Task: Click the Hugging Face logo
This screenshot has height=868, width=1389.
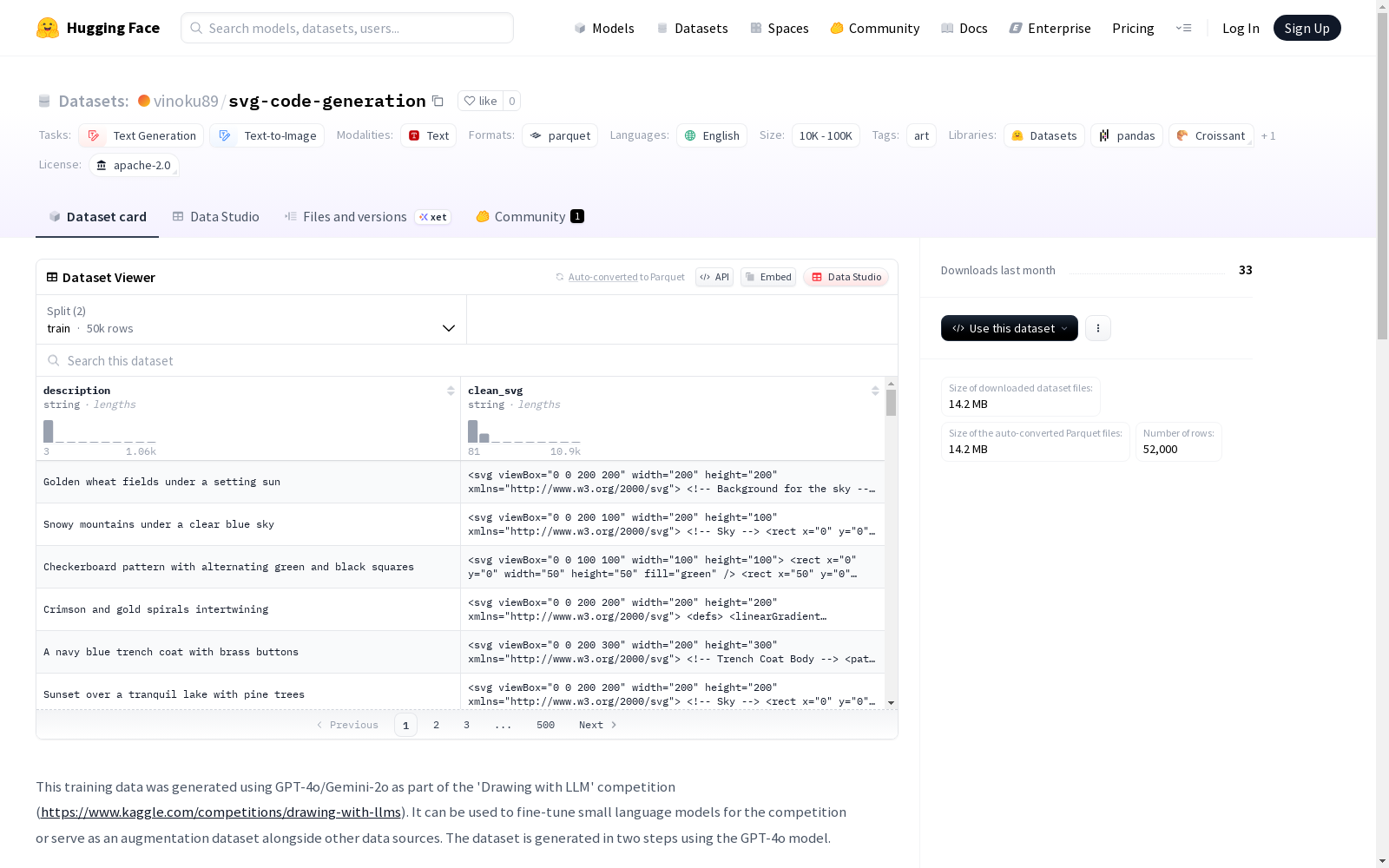Action: point(98,28)
